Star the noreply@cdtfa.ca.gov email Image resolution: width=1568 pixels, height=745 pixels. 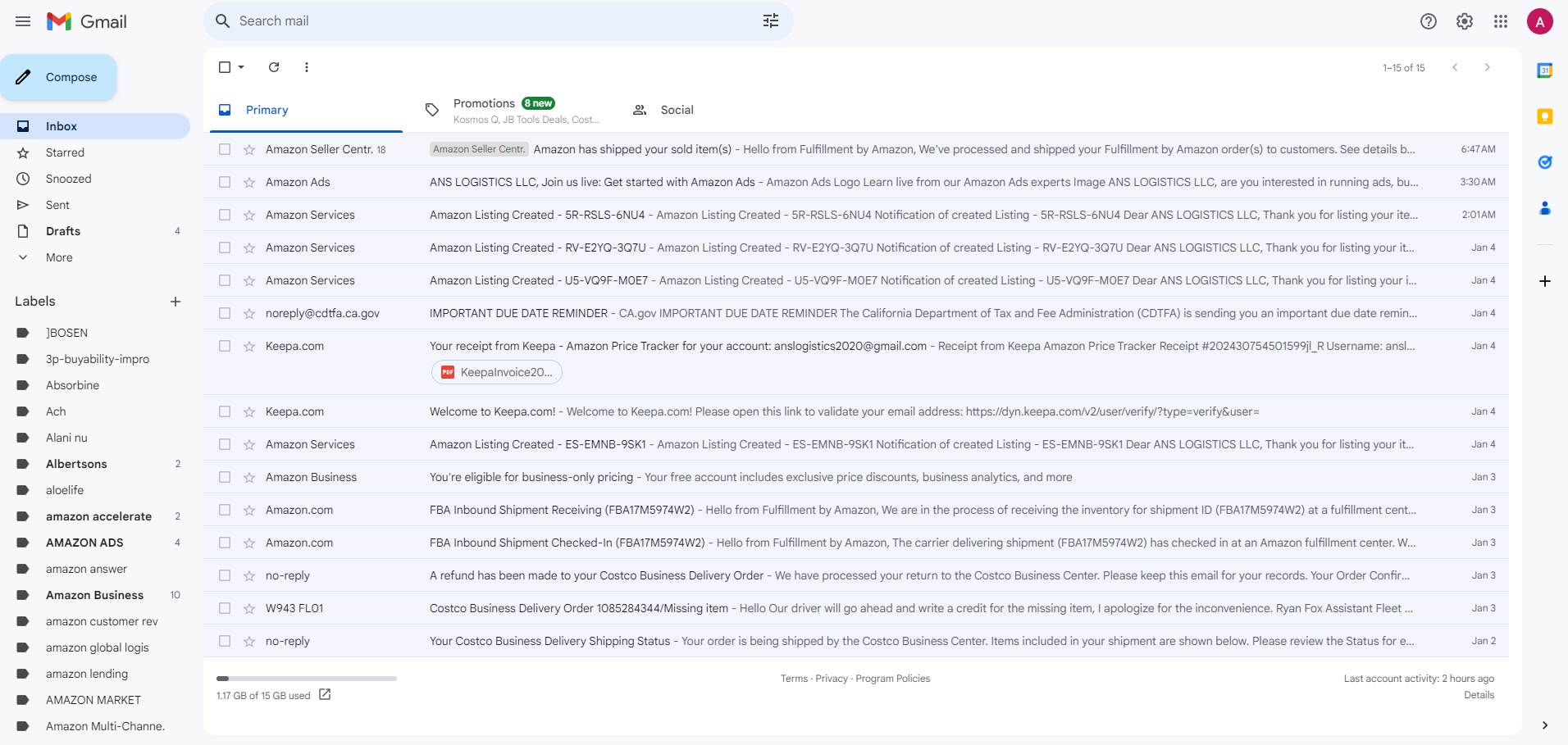point(249,313)
